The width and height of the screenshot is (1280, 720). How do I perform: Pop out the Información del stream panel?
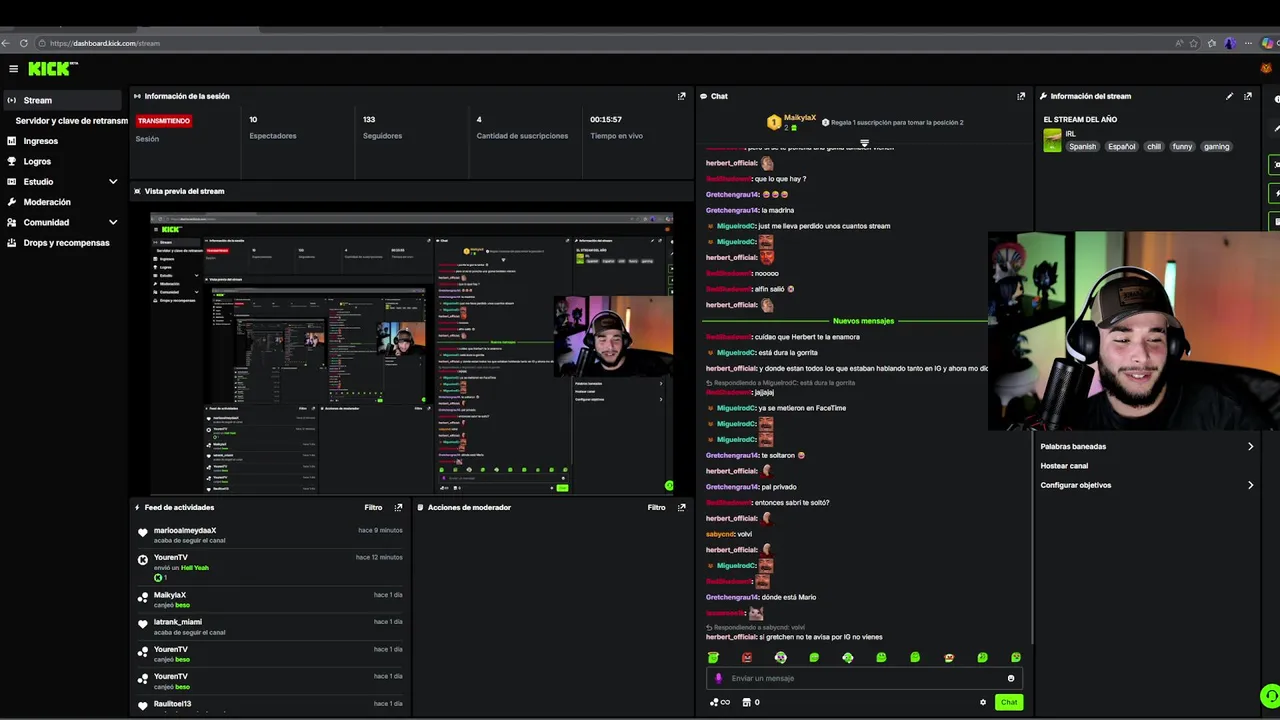[x=1248, y=96]
